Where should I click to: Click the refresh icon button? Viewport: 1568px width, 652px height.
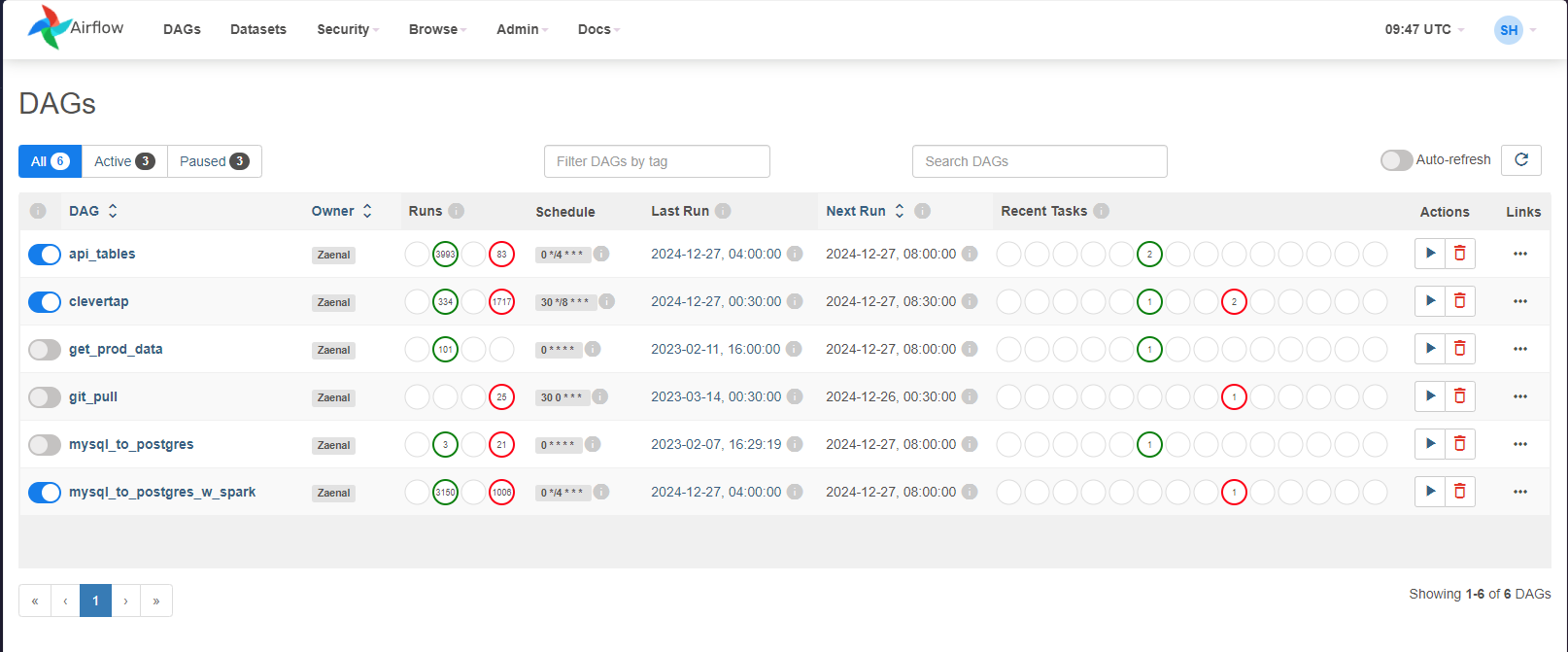[1520, 160]
